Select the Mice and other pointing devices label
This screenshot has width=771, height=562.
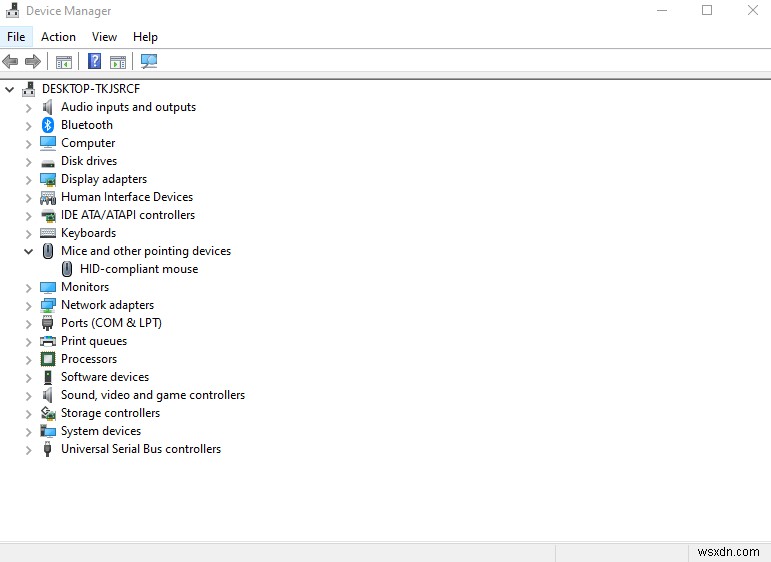click(x=146, y=251)
